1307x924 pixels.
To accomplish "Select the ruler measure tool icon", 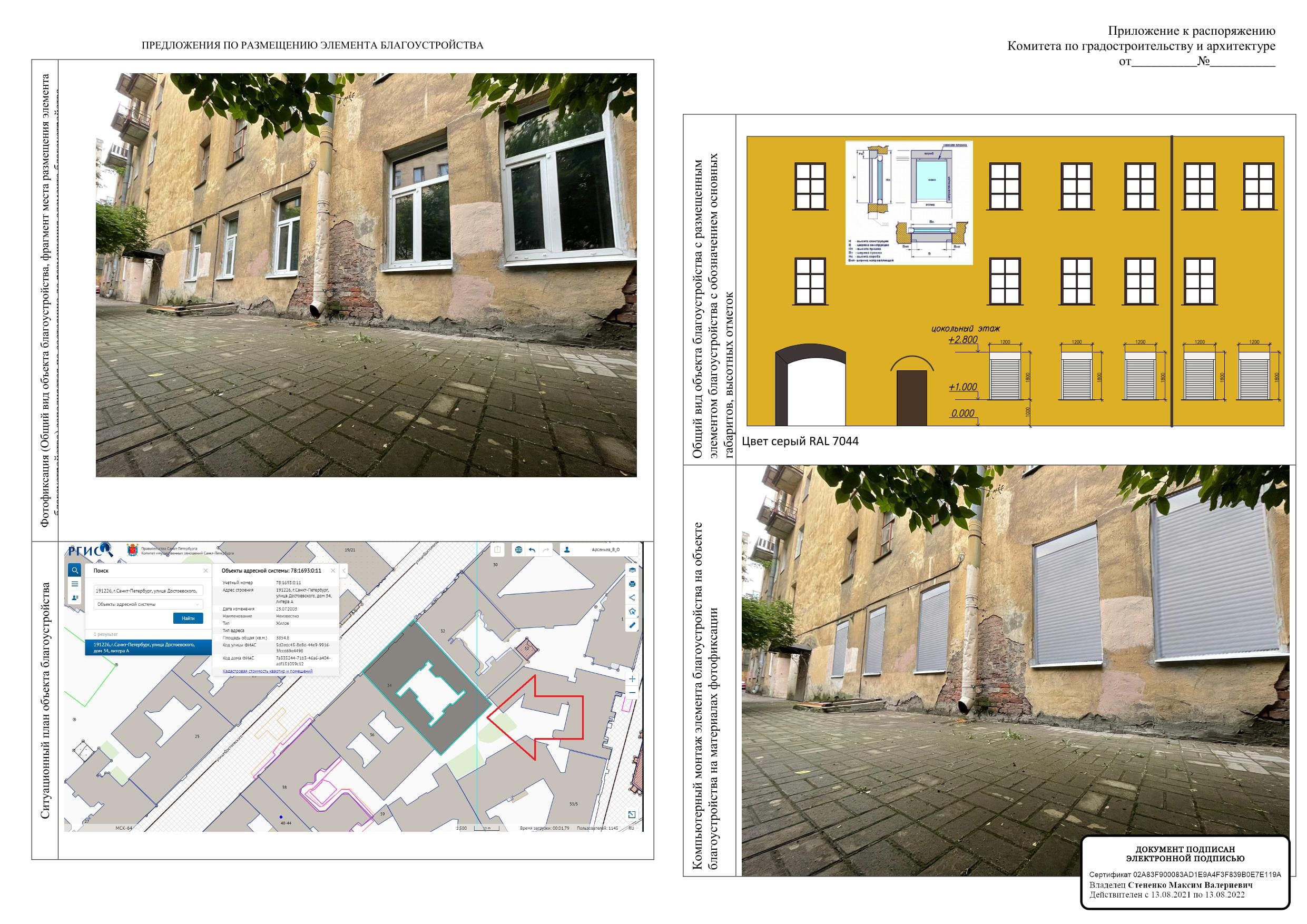I will point(632,625).
